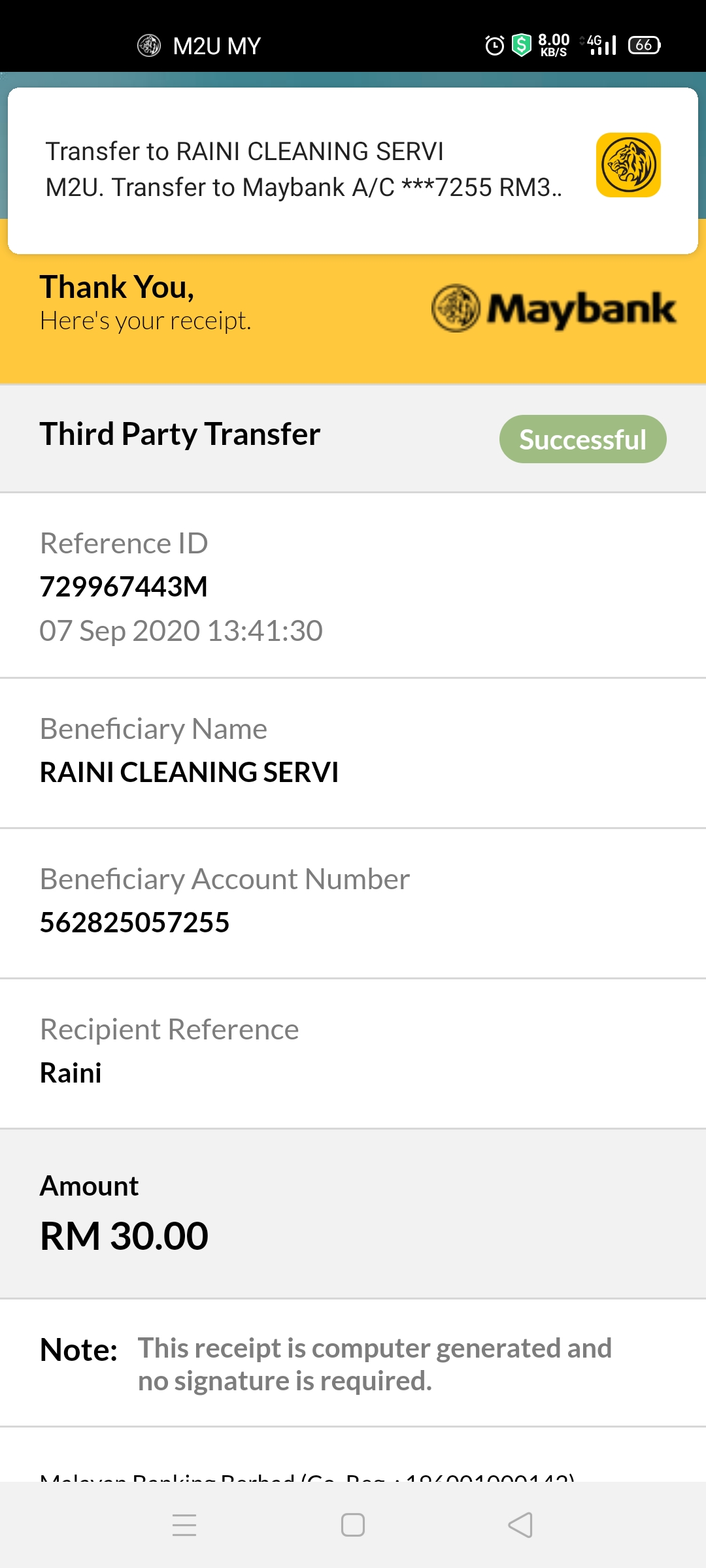Image resolution: width=706 pixels, height=1568 pixels.
Task: Tap the beneficiary name RAINI CLEANING SERVI
Action: coord(190,772)
